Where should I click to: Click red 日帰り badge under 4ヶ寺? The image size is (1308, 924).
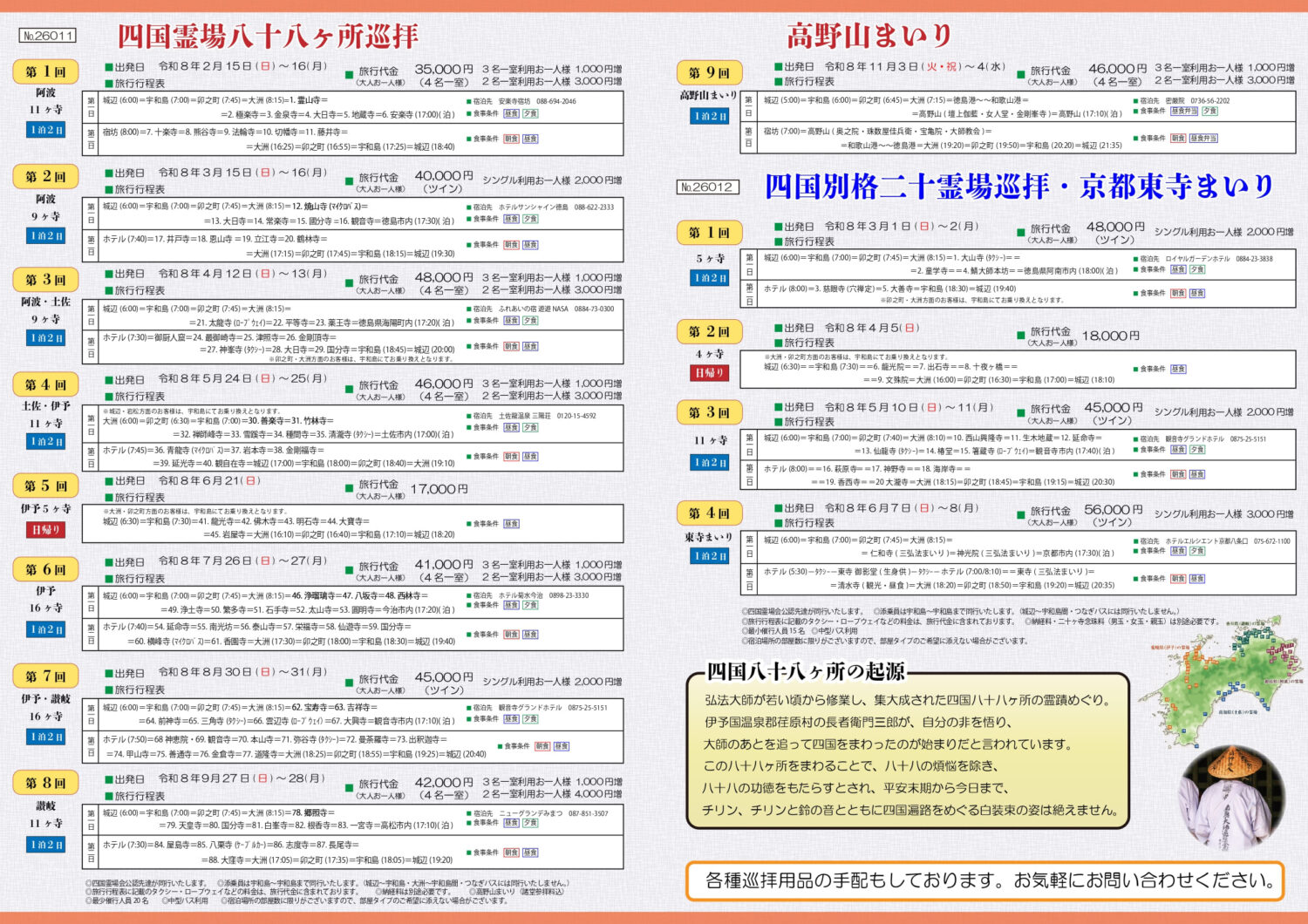coord(710,373)
